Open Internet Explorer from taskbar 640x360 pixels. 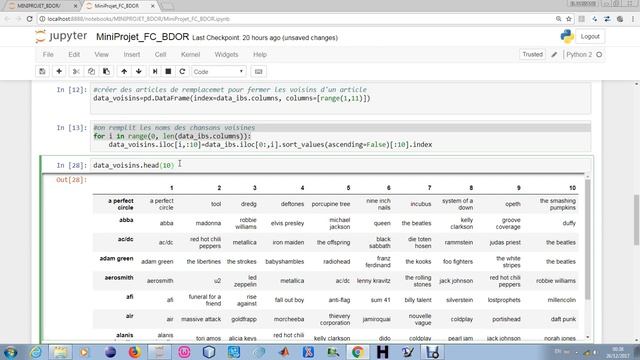point(36,352)
